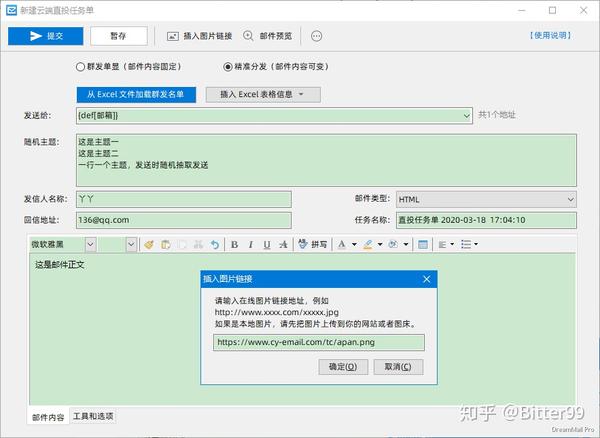Click the font color A icon
The image size is (600, 438).
(x=342, y=244)
